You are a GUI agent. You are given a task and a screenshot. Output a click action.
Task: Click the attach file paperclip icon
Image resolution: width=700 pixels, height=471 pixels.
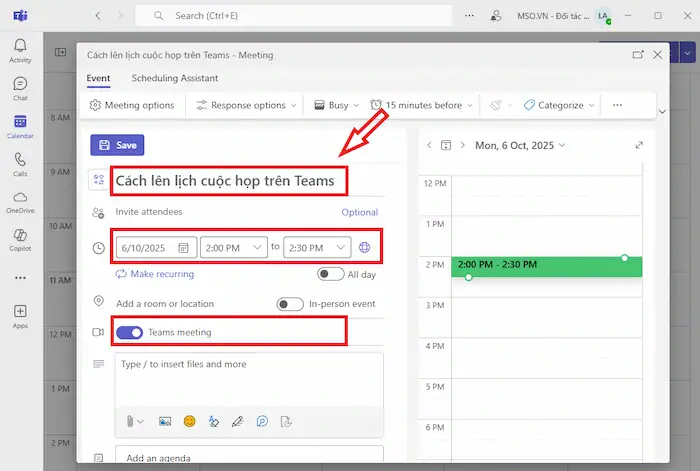(131, 422)
